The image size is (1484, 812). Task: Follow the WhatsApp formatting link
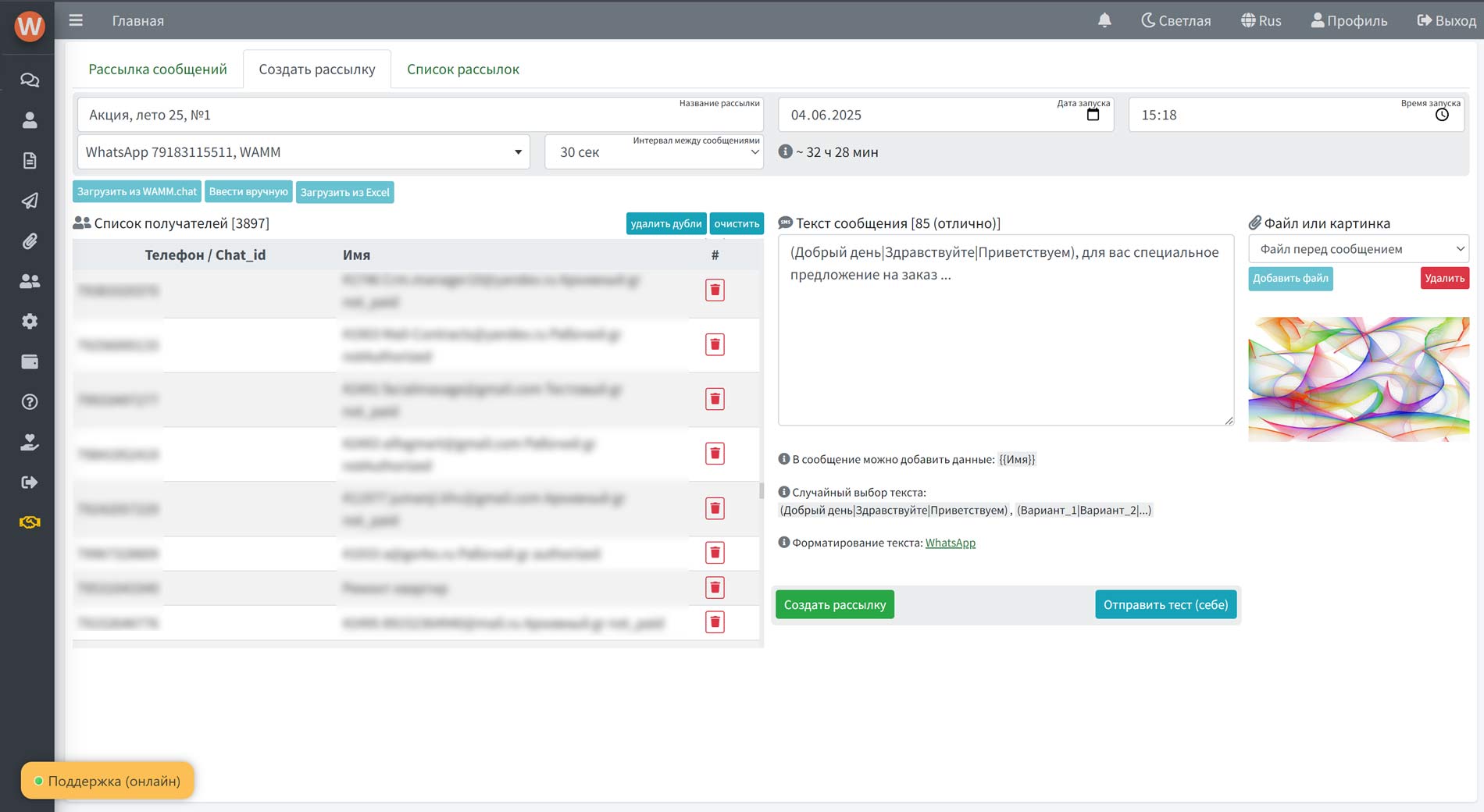pyautogui.click(x=950, y=543)
